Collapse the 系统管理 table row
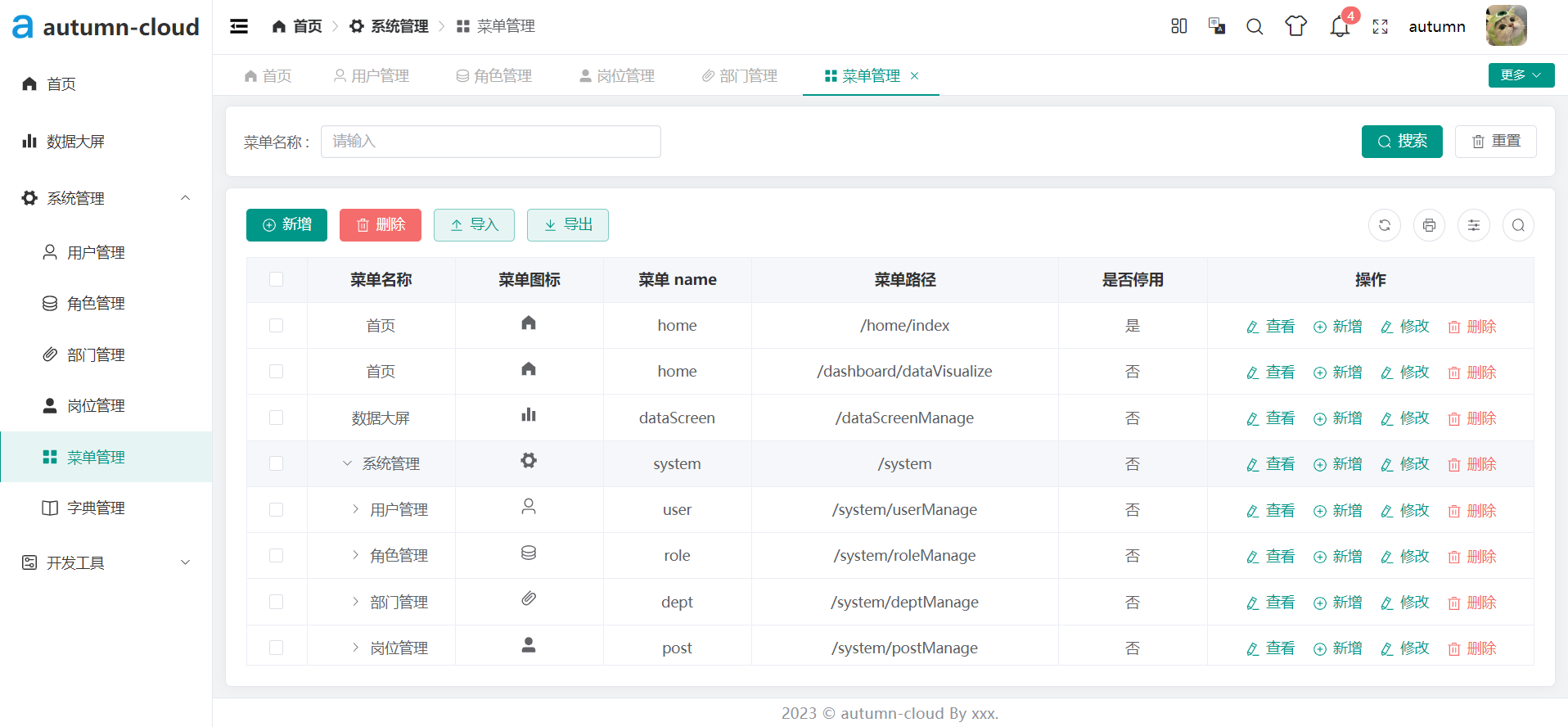The width and height of the screenshot is (1568, 727). (x=347, y=463)
